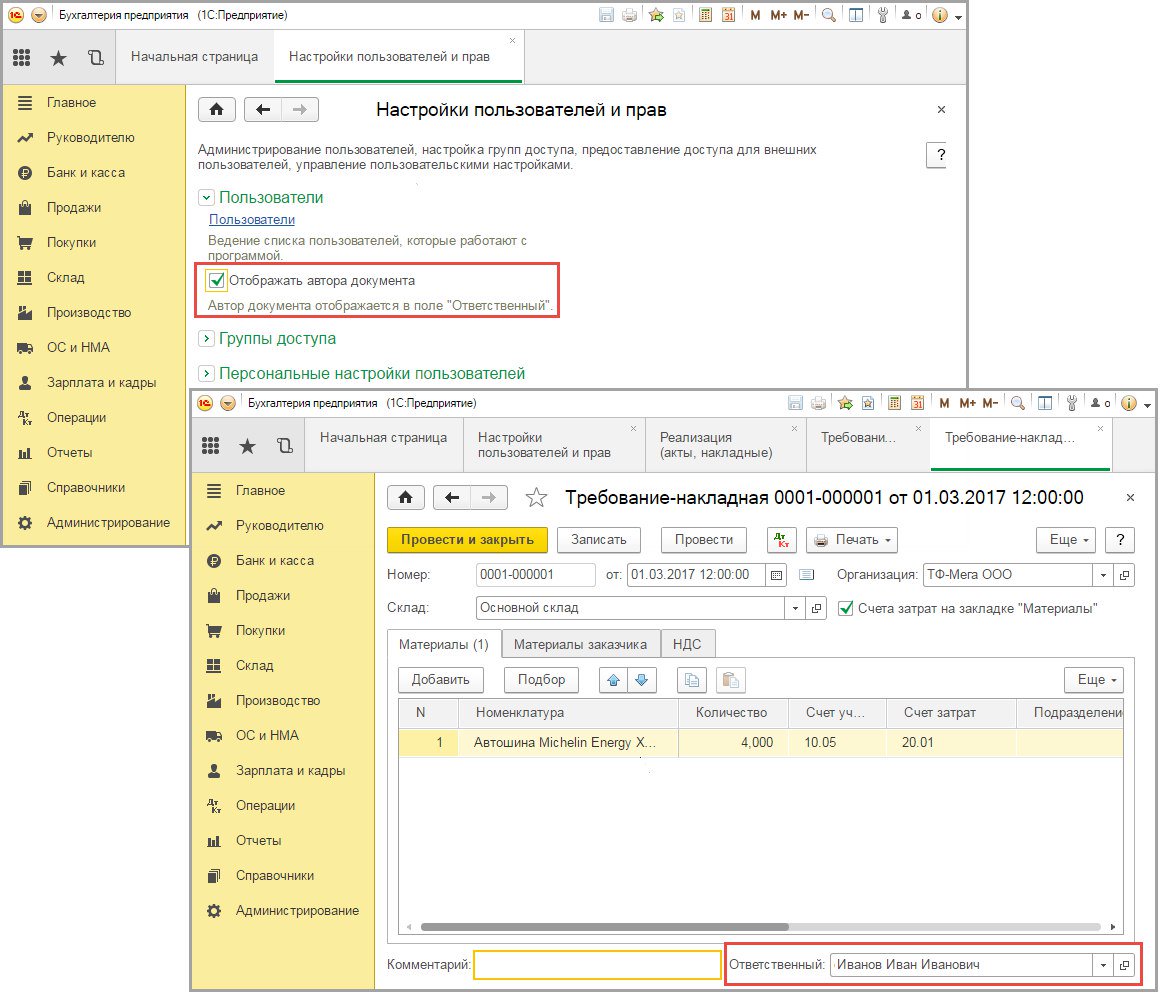Screen dimensions: 1173x994
Task: Click Провести и закрыть button
Action: point(468,539)
